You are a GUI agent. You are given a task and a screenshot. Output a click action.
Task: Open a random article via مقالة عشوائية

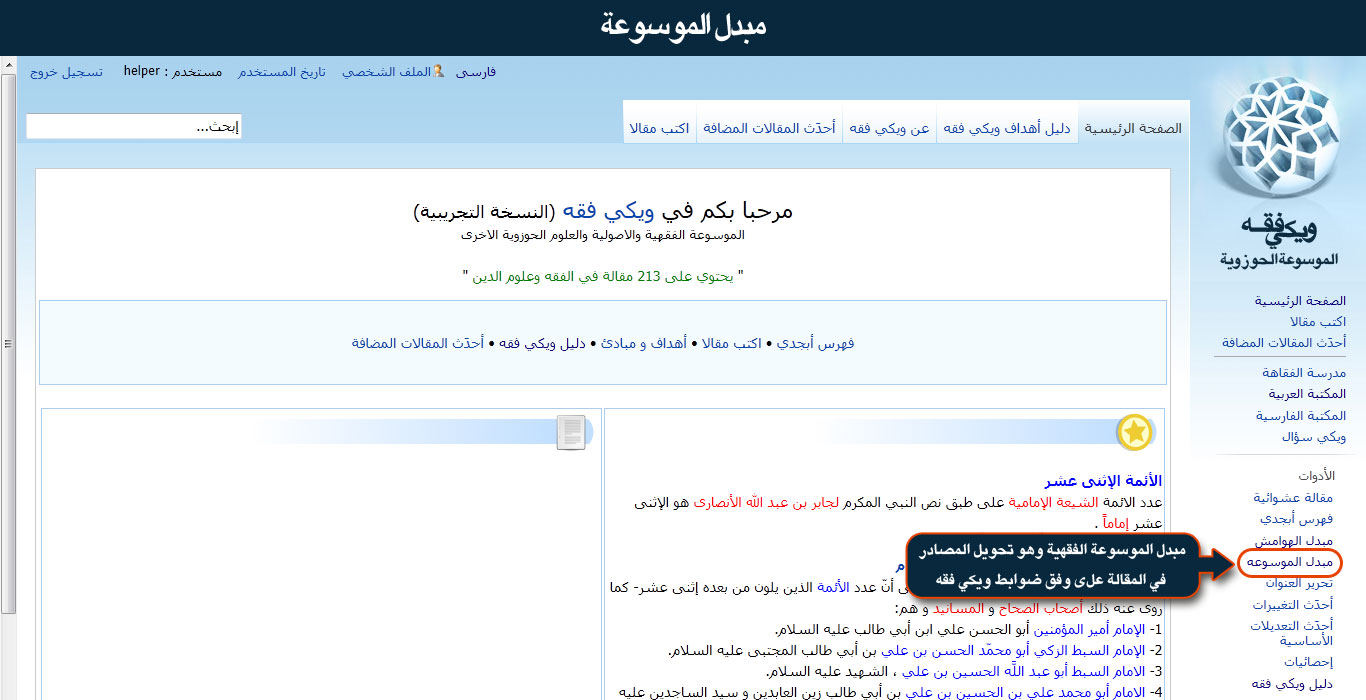coord(1293,497)
